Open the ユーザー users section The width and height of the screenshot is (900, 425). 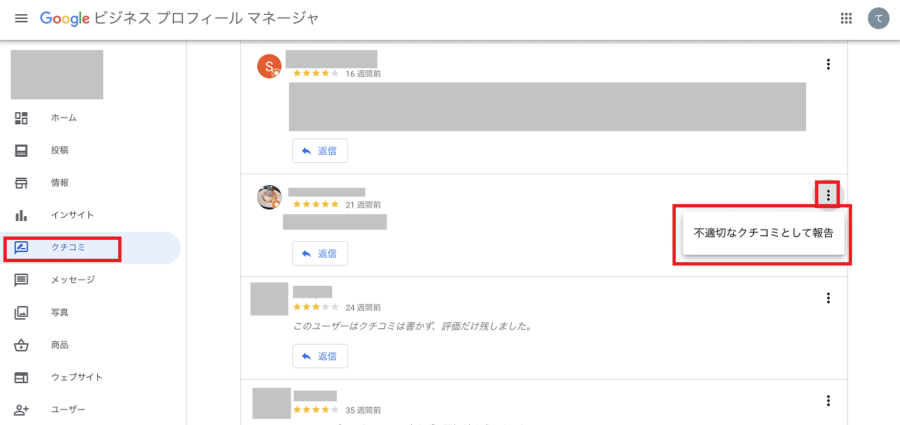click(x=67, y=410)
